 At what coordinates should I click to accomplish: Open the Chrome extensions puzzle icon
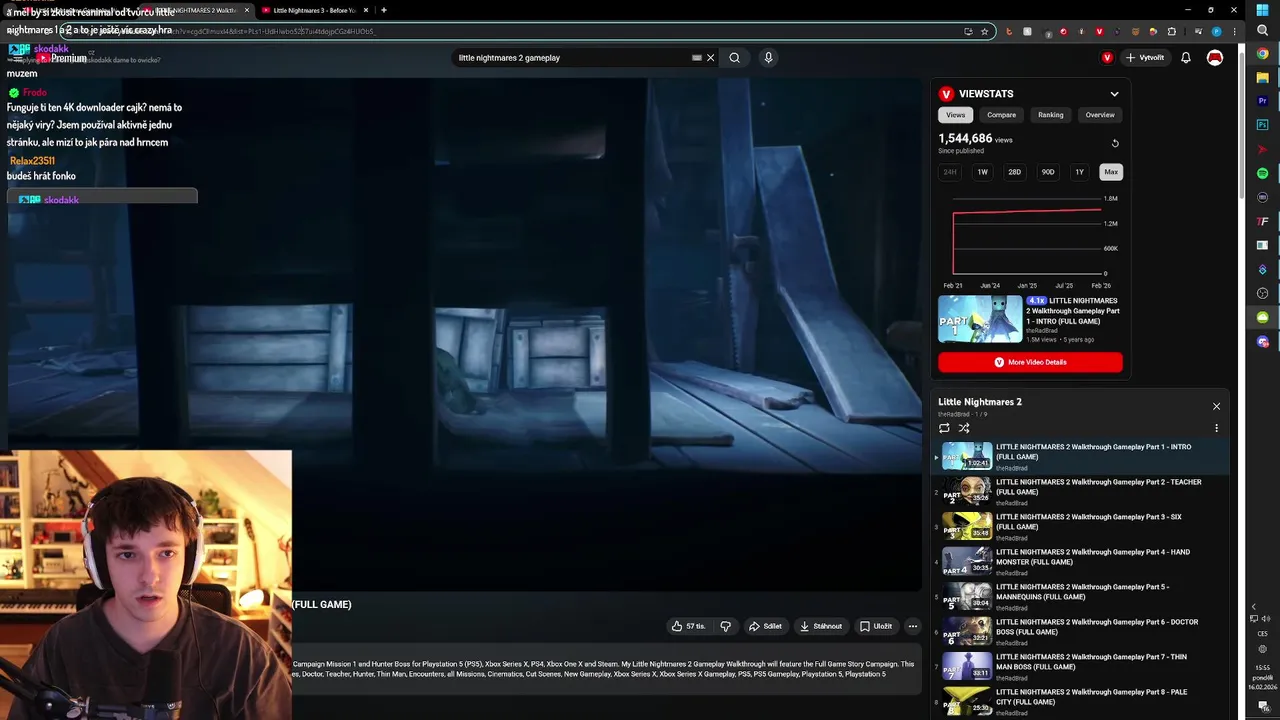click(x=1172, y=31)
